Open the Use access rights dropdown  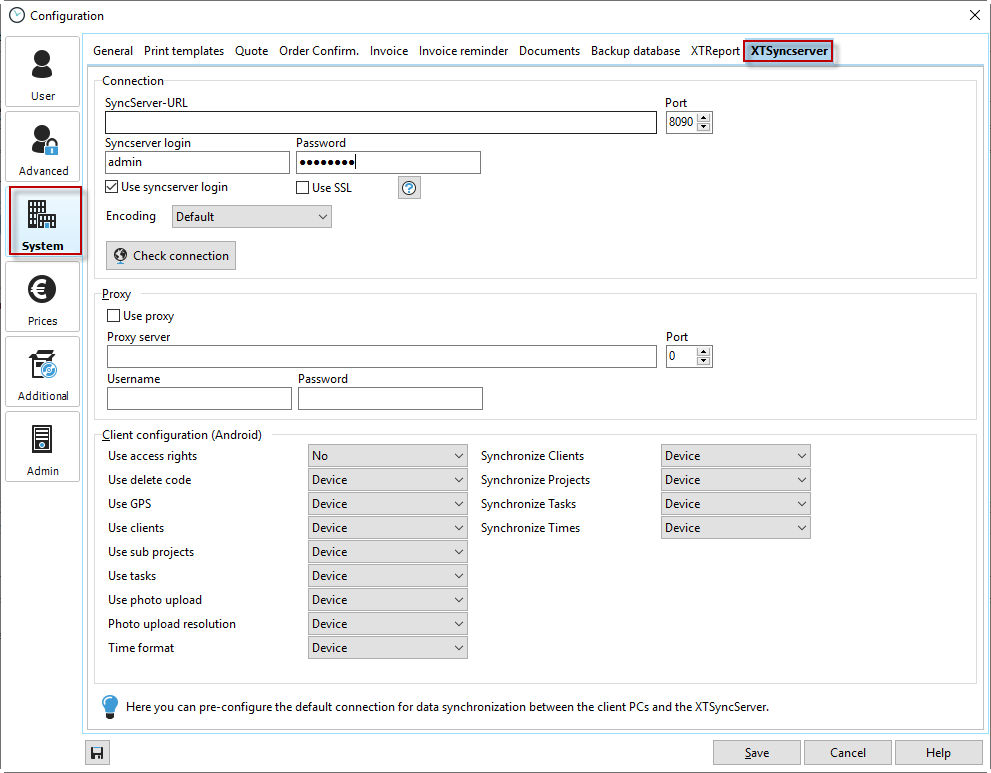point(387,456)
